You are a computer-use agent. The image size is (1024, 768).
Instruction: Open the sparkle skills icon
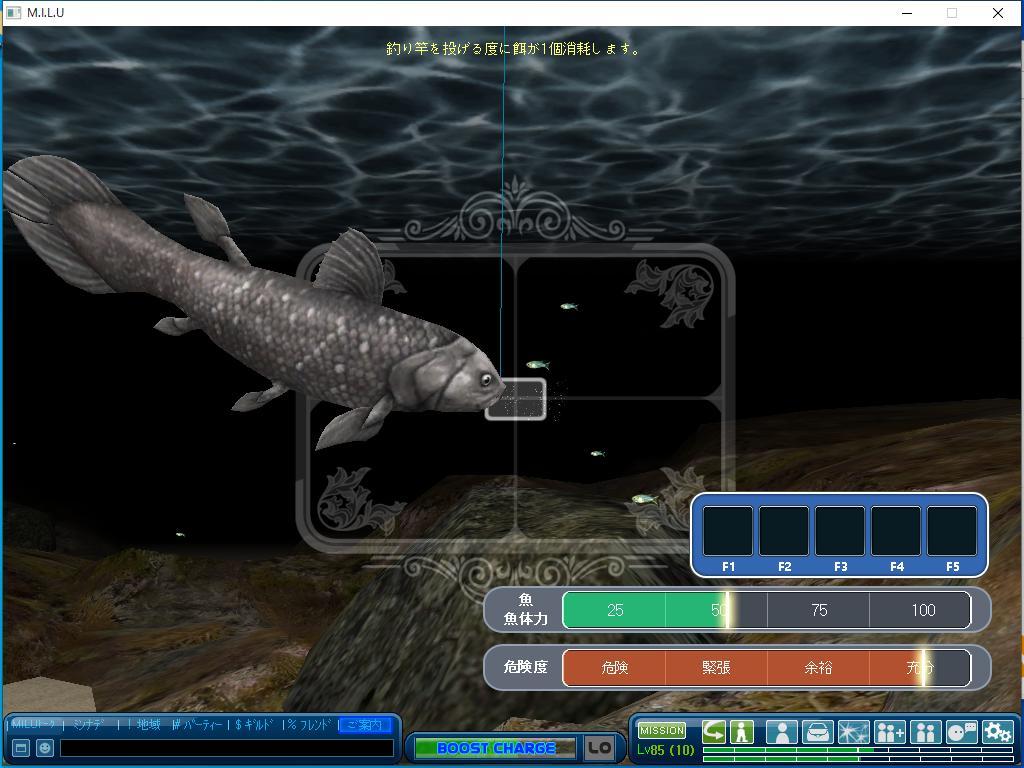click(x=853, y=732)
